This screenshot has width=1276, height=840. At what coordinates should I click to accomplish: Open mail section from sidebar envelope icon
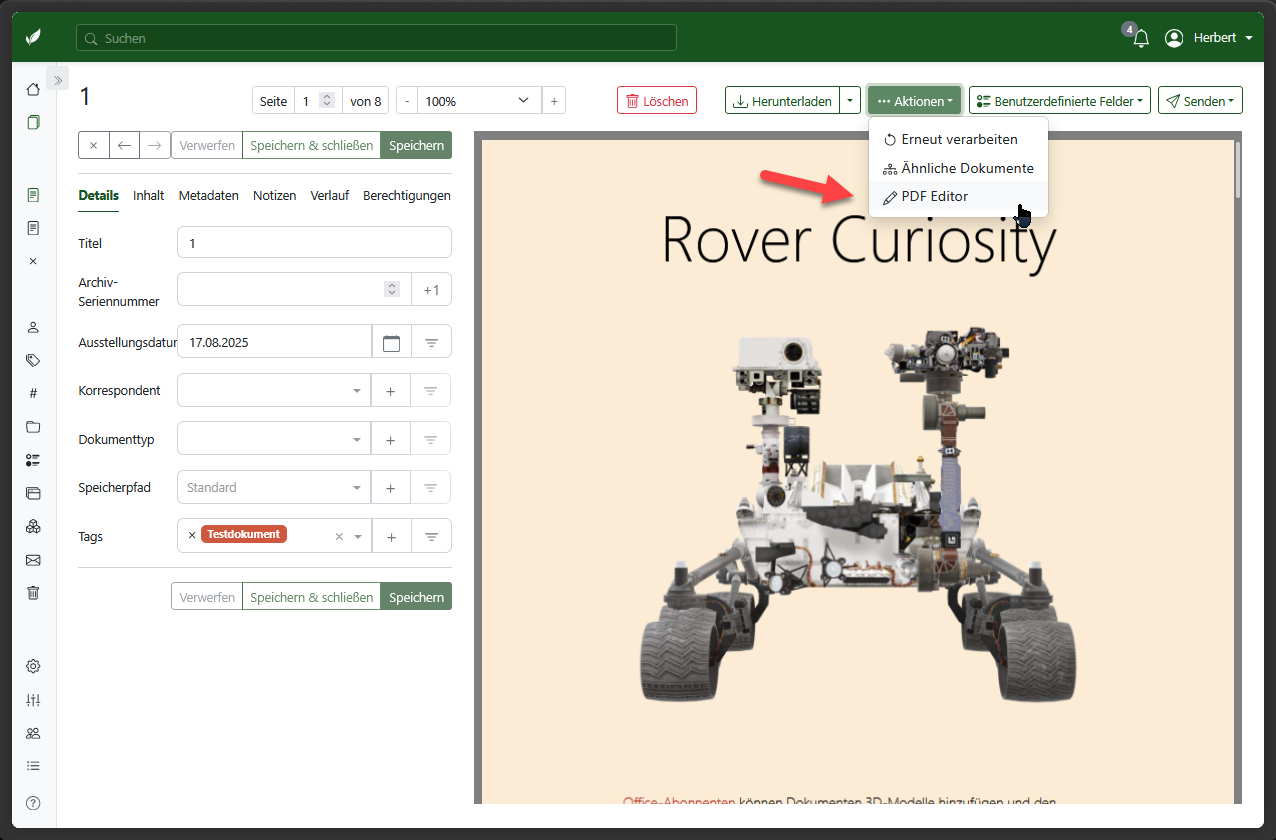point(33,560)
